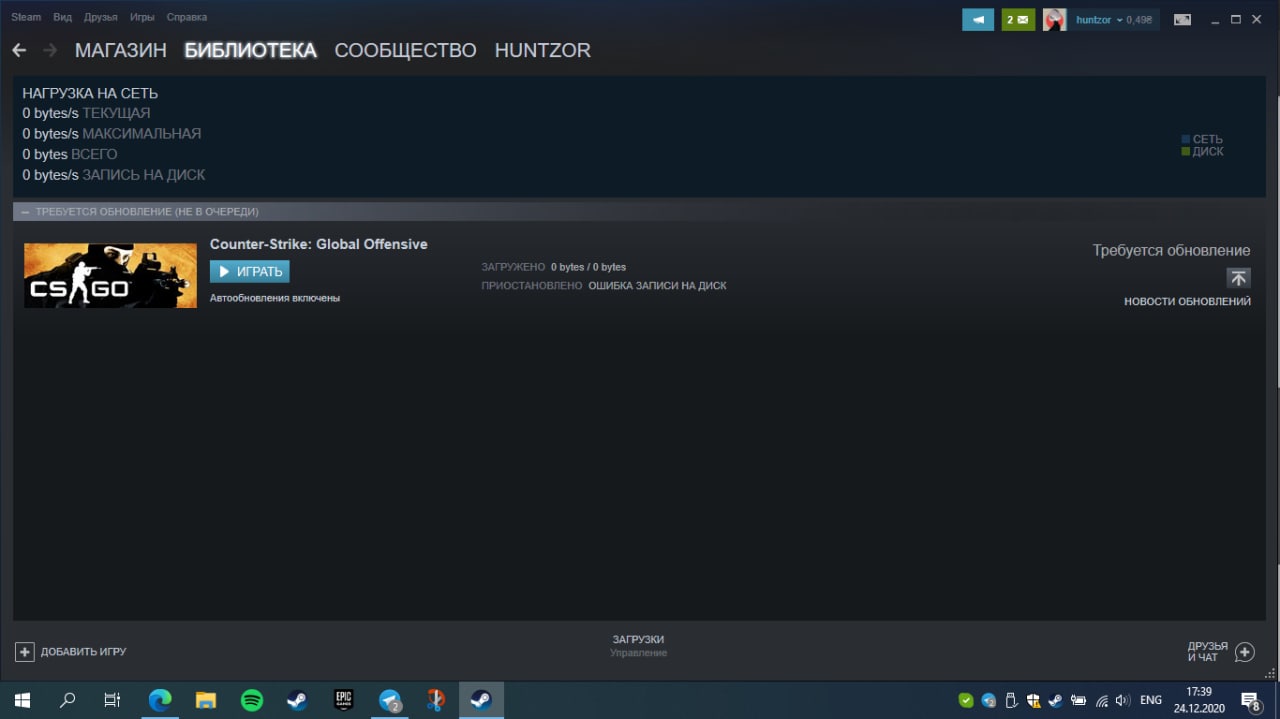Go back with the left arrow
The width and height of the screenshot is (1280, 719).
click(x=19, y=50)
